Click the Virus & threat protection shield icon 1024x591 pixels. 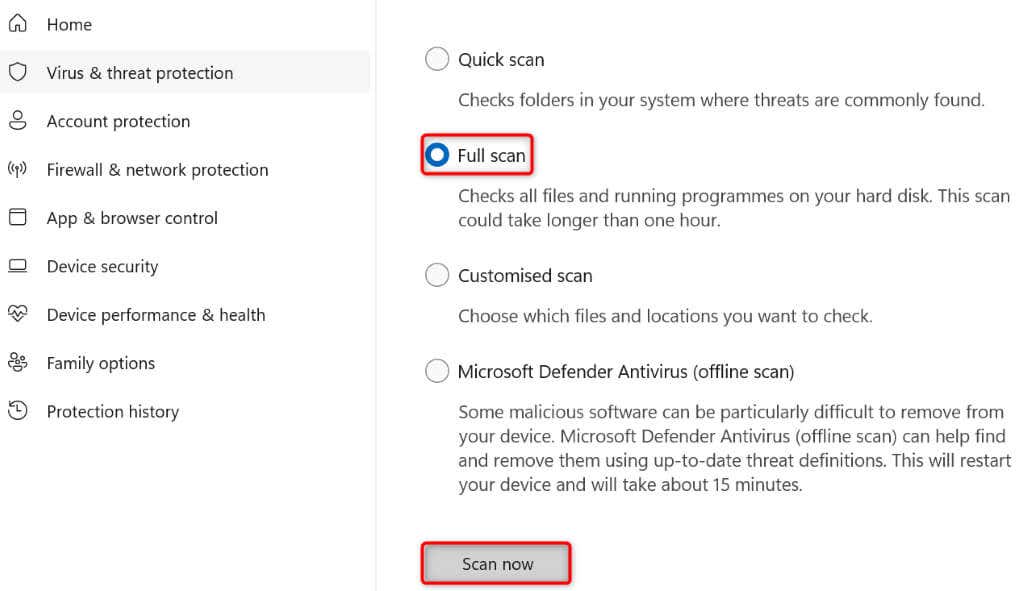click(x=17, y=72)
